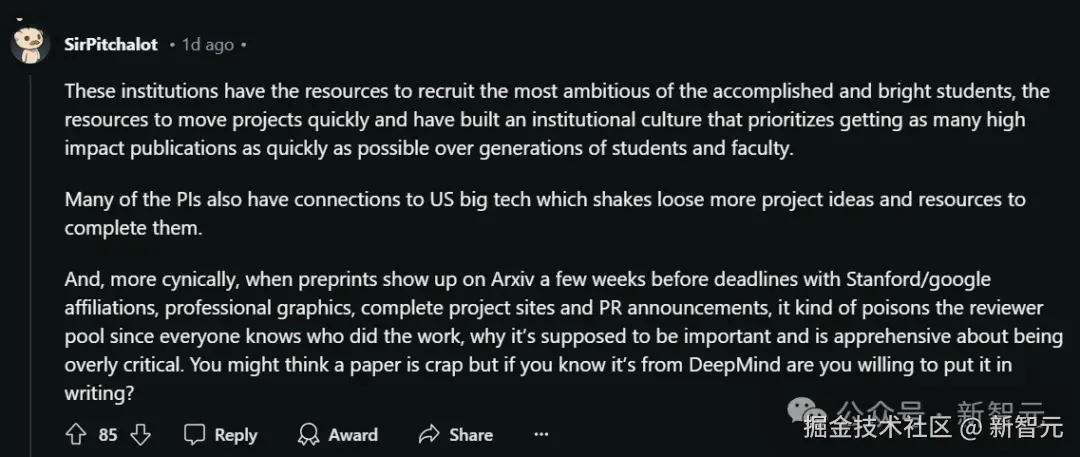The width and height of the screenshot is (1080, 457).
Task: Click the vote count showing 85
Action: point(108,434)
